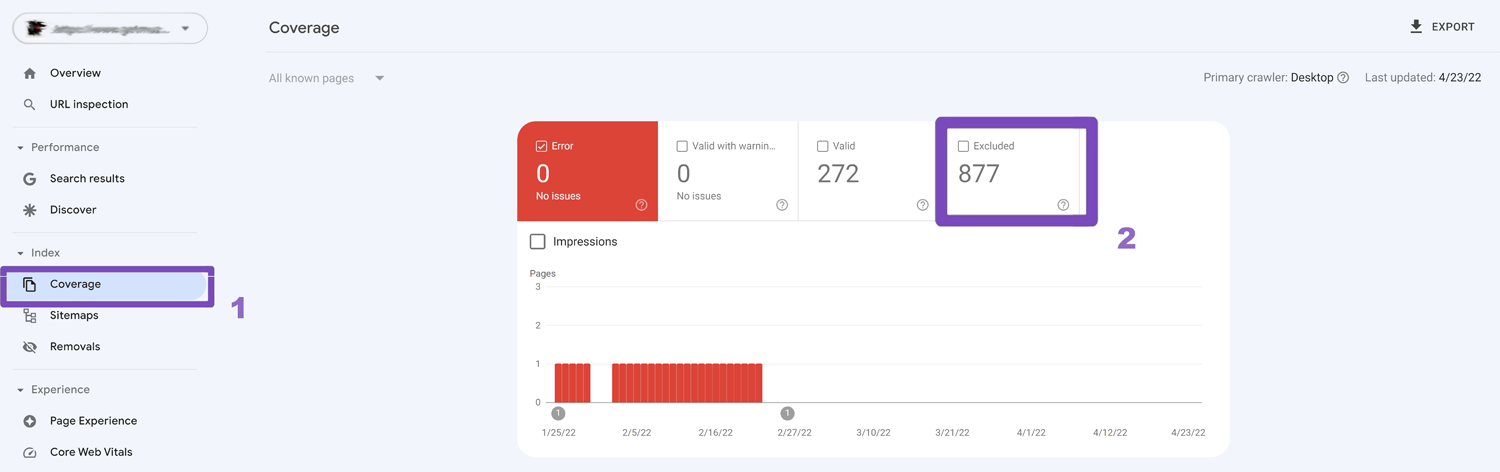Viewport: 1500px width, 472px height.
Task: Open help icon on the Excluded card
Action: tap(1063, 205)
